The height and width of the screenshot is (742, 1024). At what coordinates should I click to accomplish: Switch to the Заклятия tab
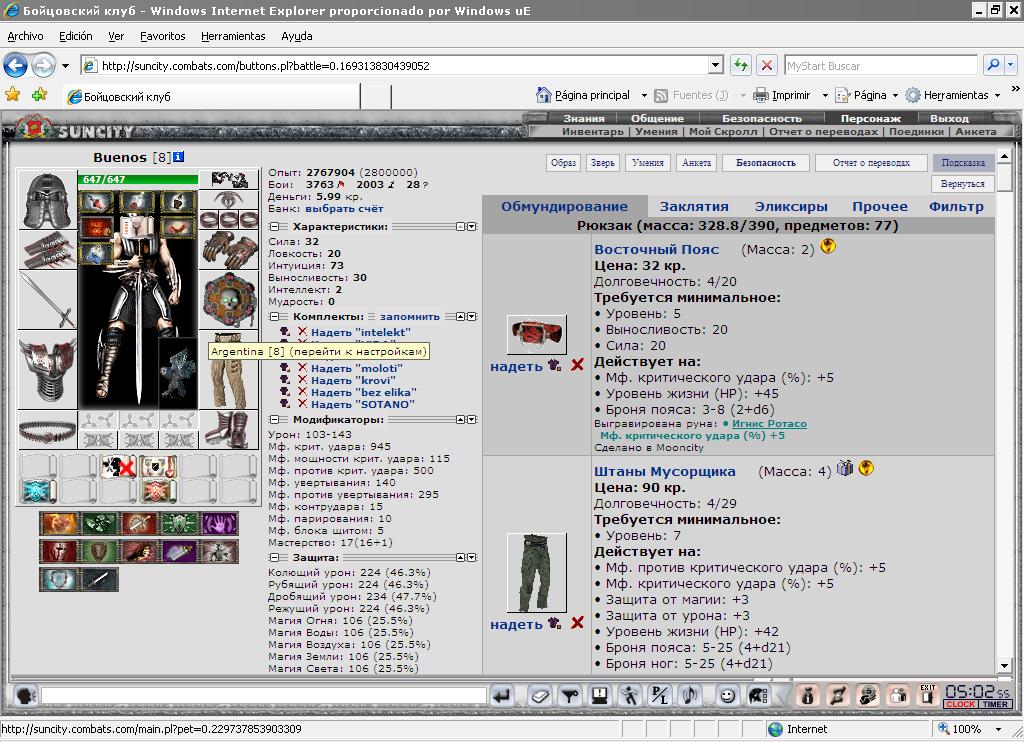tap(694, 206)
